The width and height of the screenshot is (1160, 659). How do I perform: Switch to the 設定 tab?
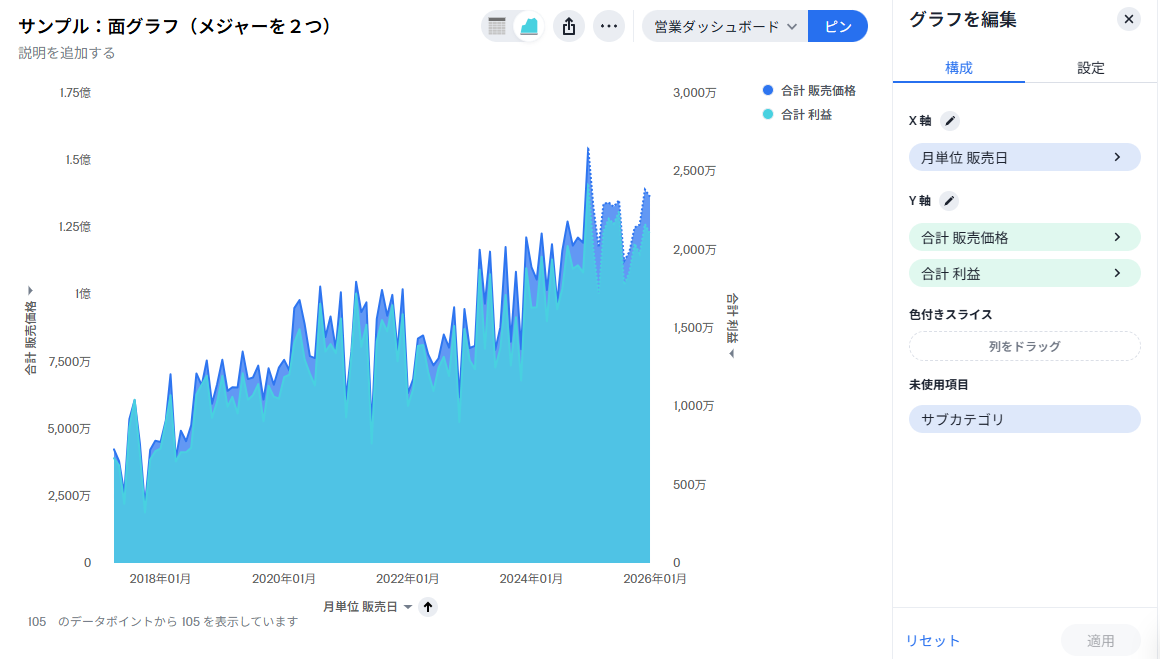(x=1090, y=68)
